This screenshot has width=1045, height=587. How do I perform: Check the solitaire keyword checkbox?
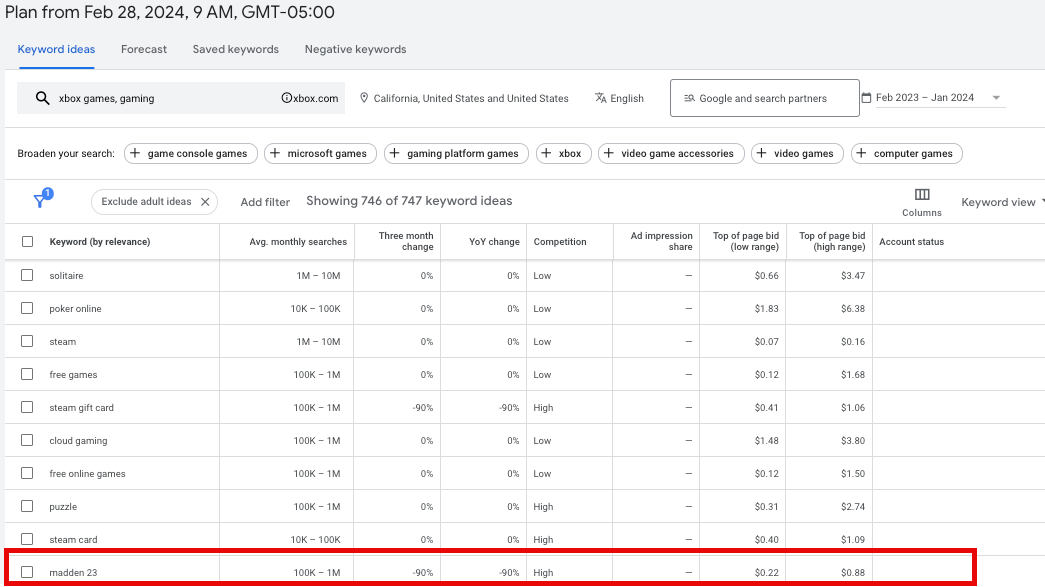pyautogui.click(x=27, y=275)
